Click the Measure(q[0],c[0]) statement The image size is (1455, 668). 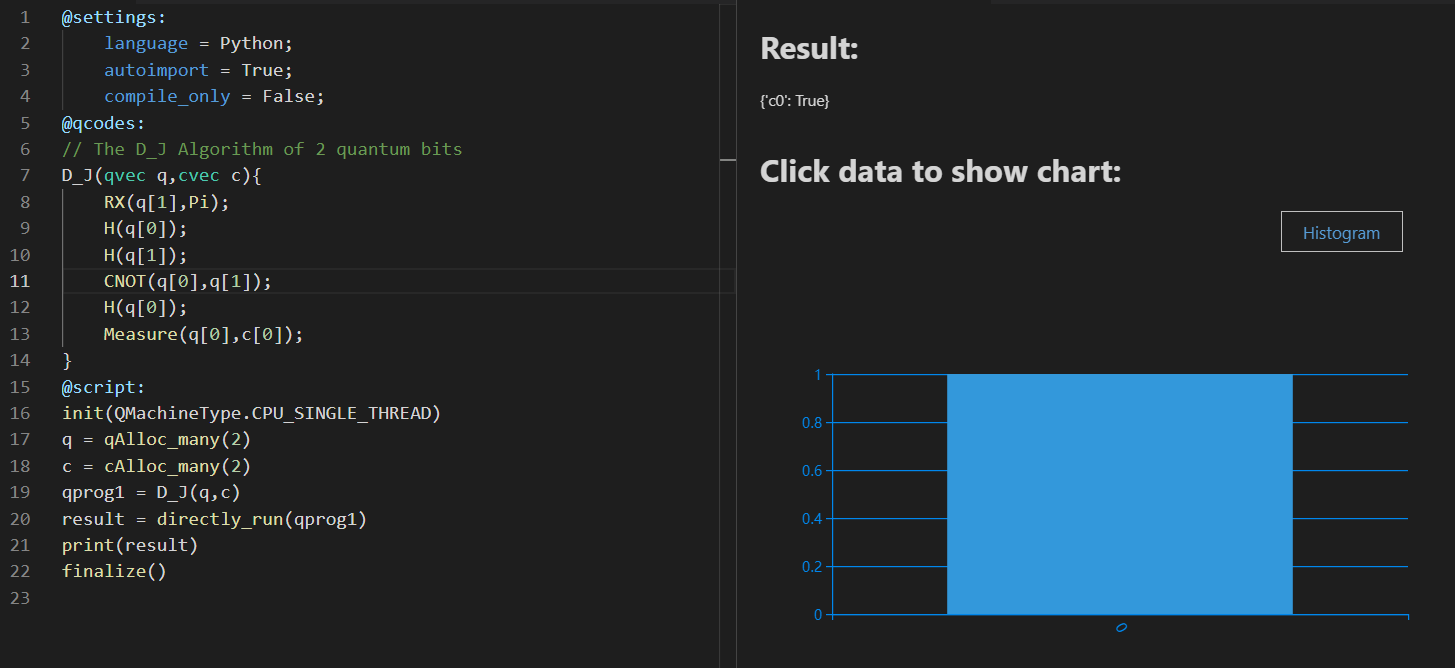coord(203,334)
